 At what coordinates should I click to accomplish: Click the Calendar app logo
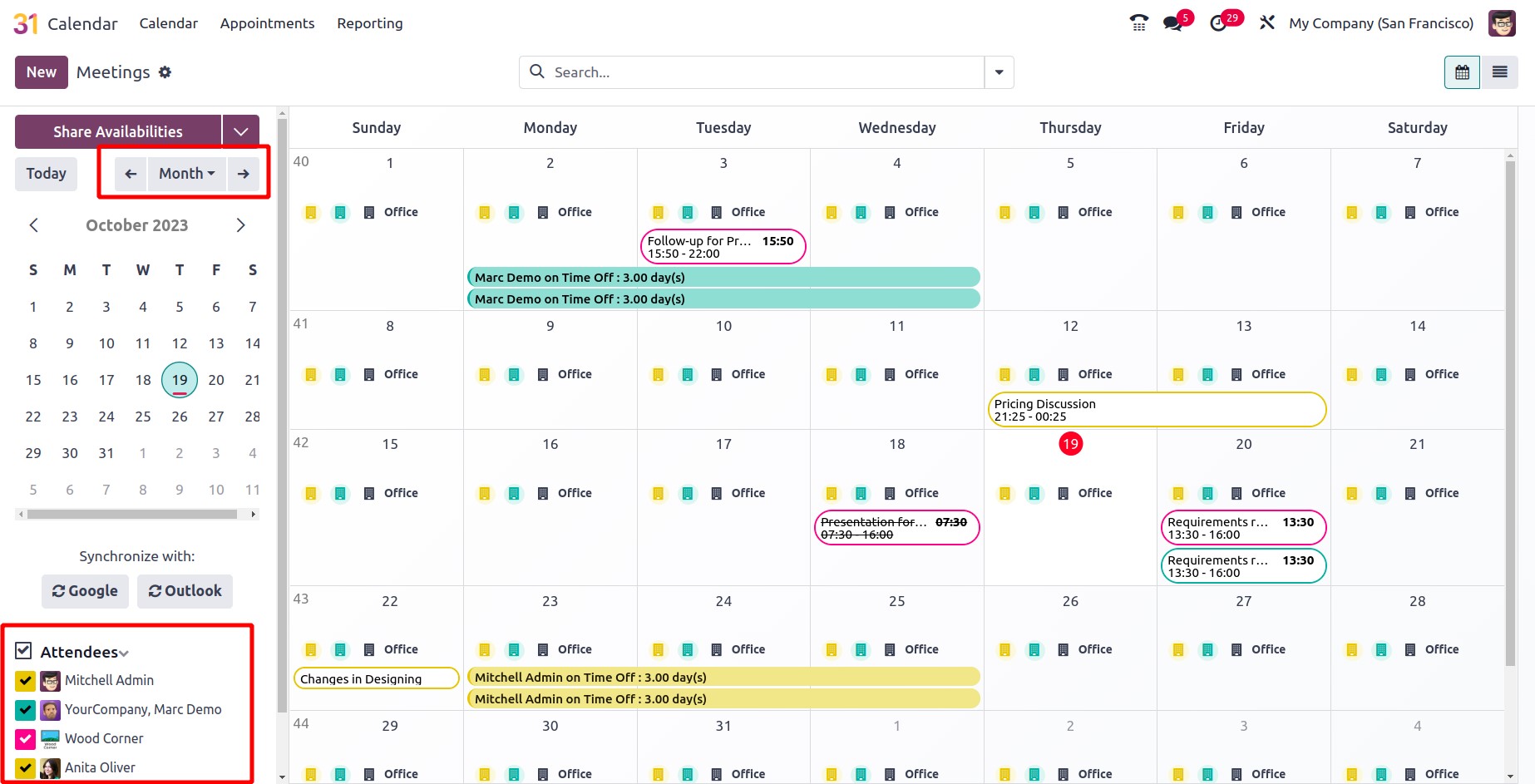click(26, 23)
